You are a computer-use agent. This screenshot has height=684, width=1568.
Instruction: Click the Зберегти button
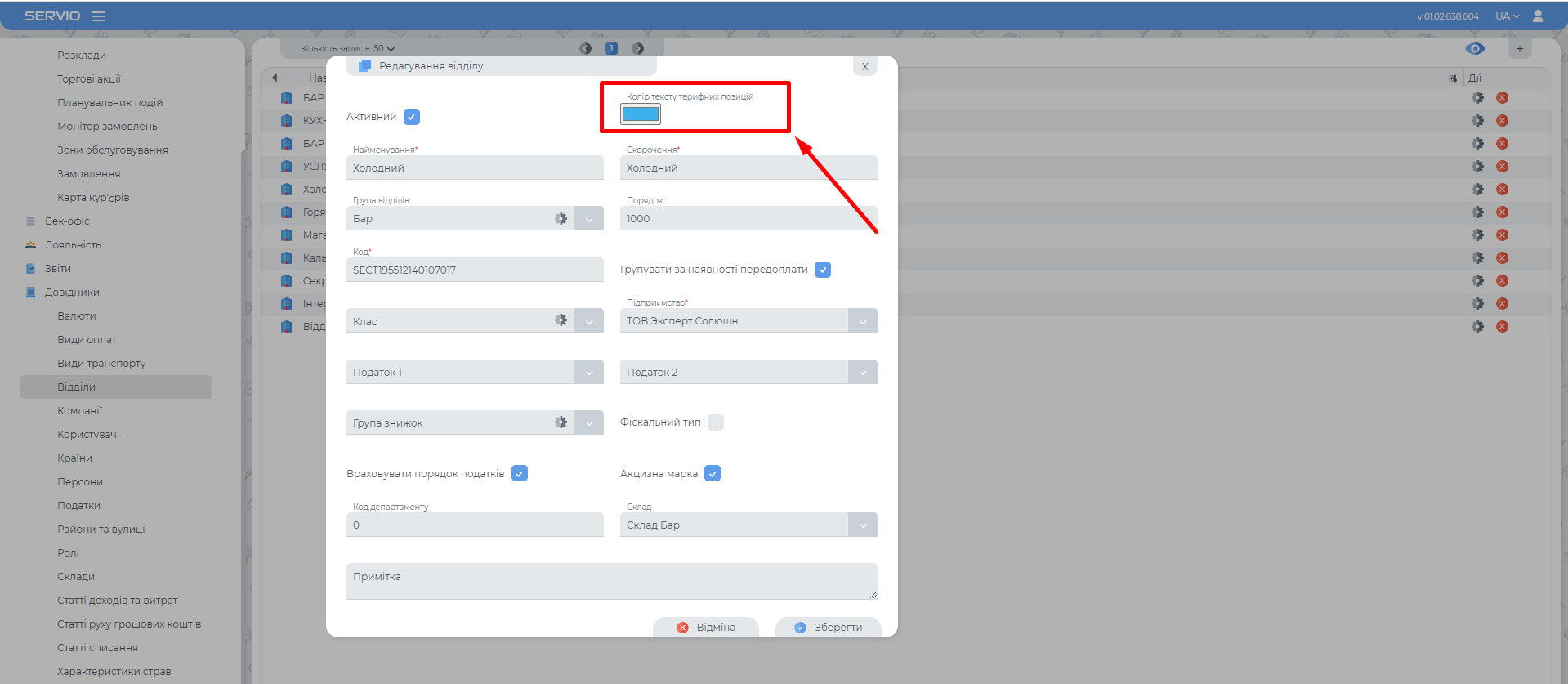(829, 628)
